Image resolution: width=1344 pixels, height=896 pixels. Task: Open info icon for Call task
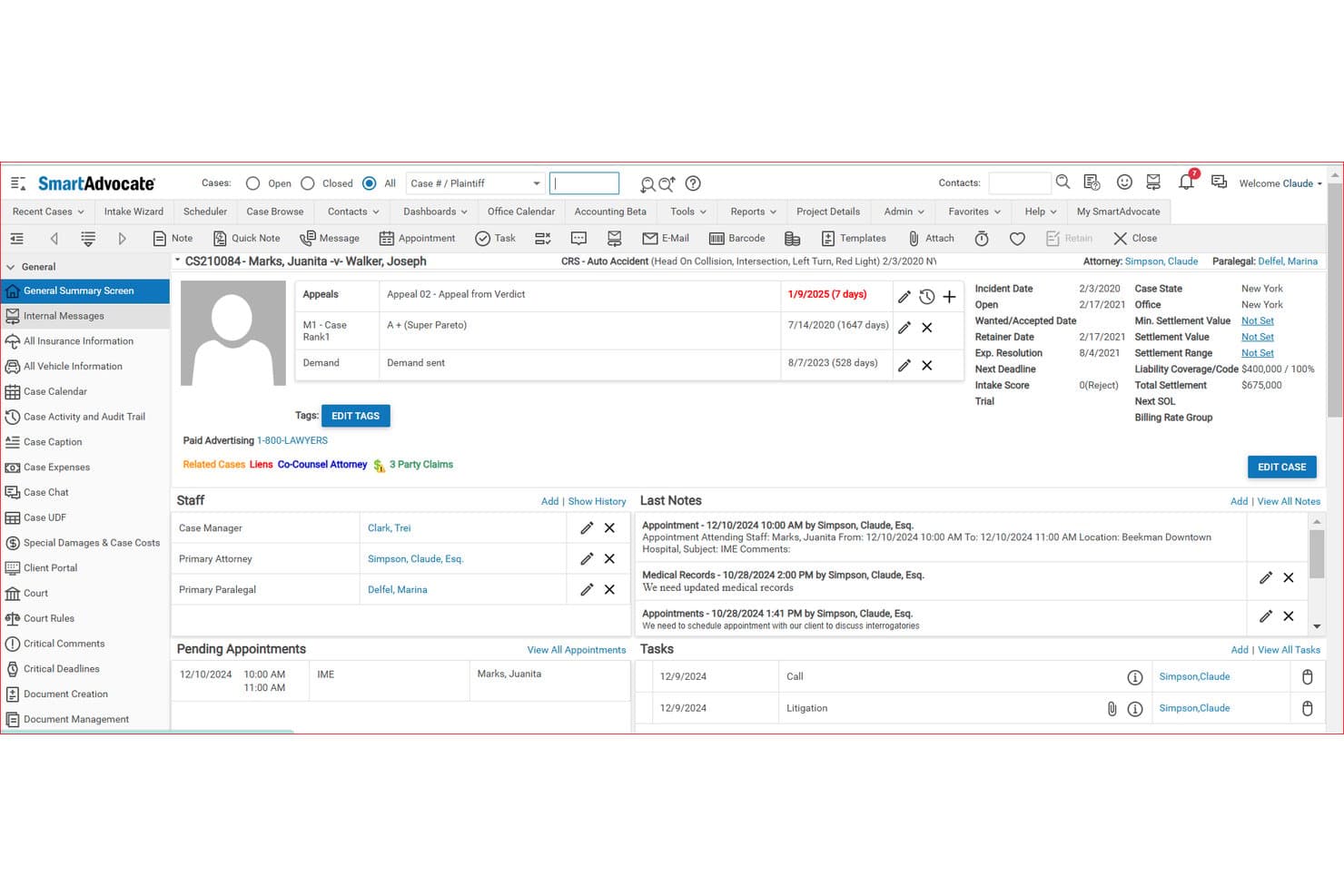1135,677
